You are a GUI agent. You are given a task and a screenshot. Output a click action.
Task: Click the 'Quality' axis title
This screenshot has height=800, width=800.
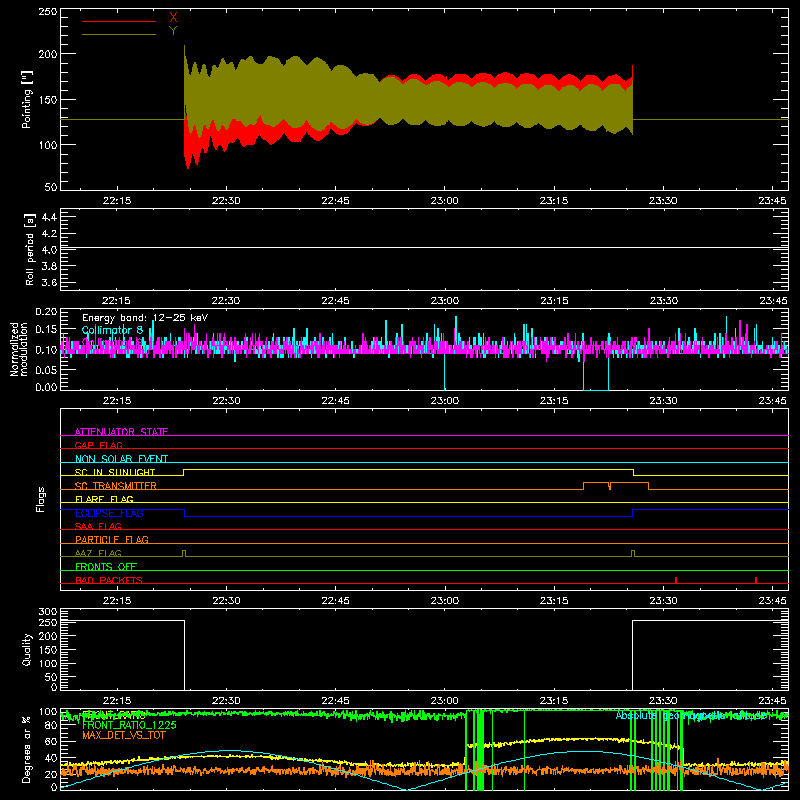point(27,649)
